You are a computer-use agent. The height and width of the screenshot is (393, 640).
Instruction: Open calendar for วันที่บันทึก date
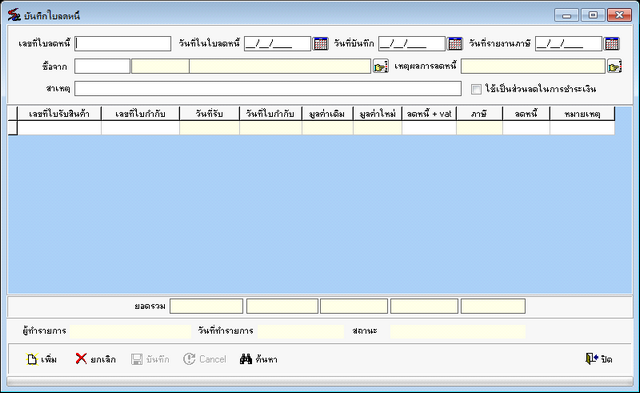tap(455, 44)
